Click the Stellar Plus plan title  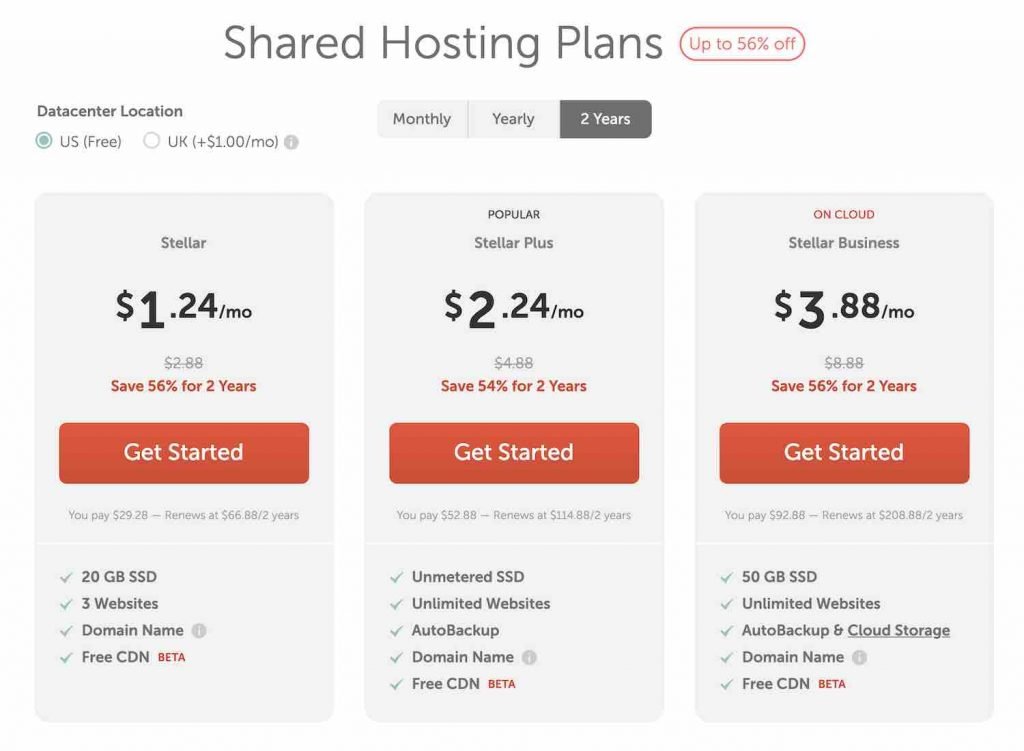click(513, 243)
